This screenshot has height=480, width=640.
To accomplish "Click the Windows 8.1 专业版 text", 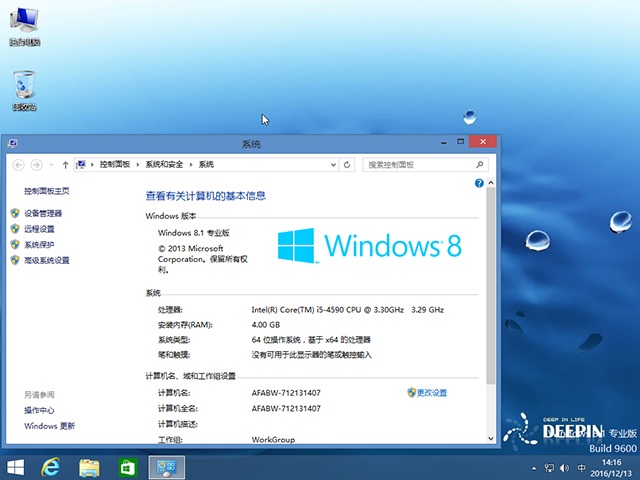I will click(193, 233).
